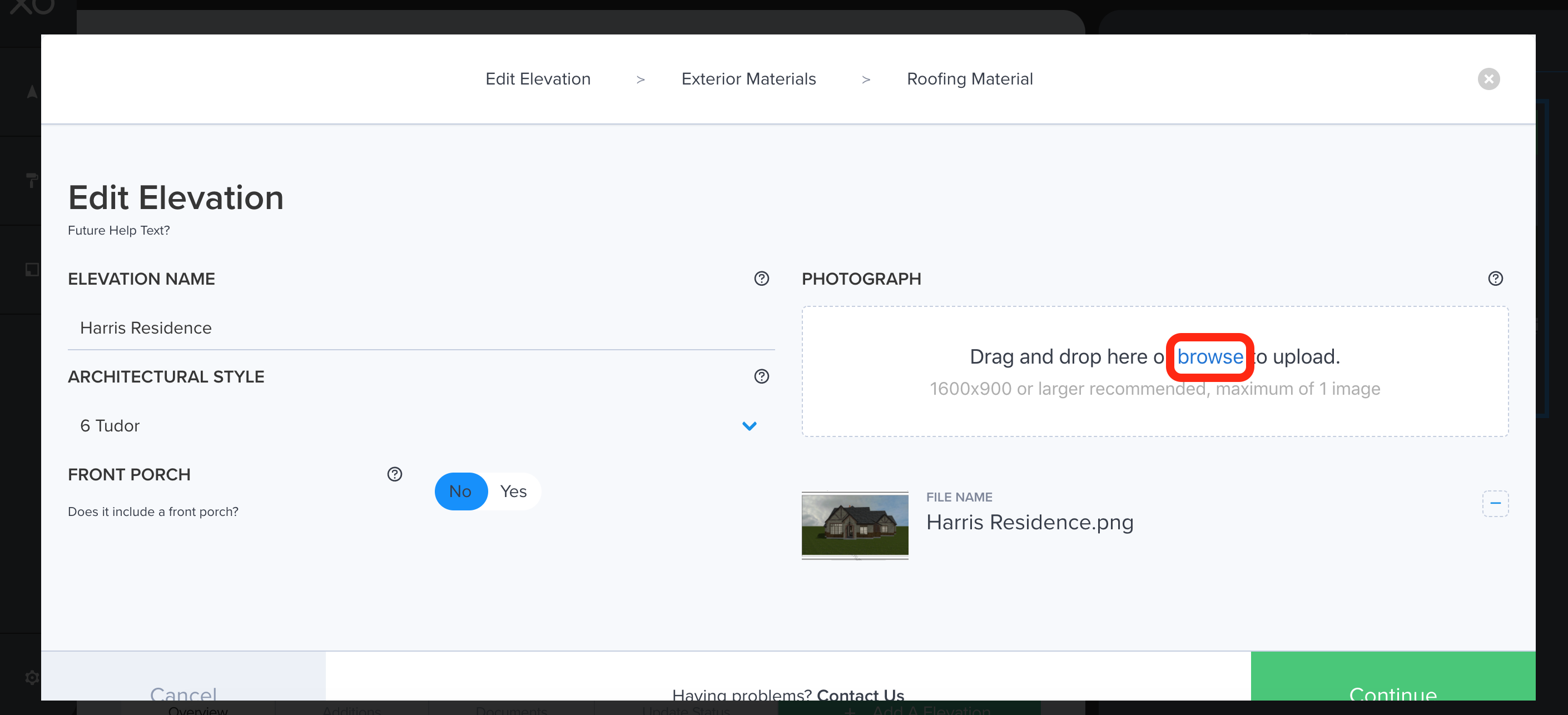Click help icon beside Architectural Style
This screenshot has width=1568, height=715.
pyautogui.click(x=761, y=376)
